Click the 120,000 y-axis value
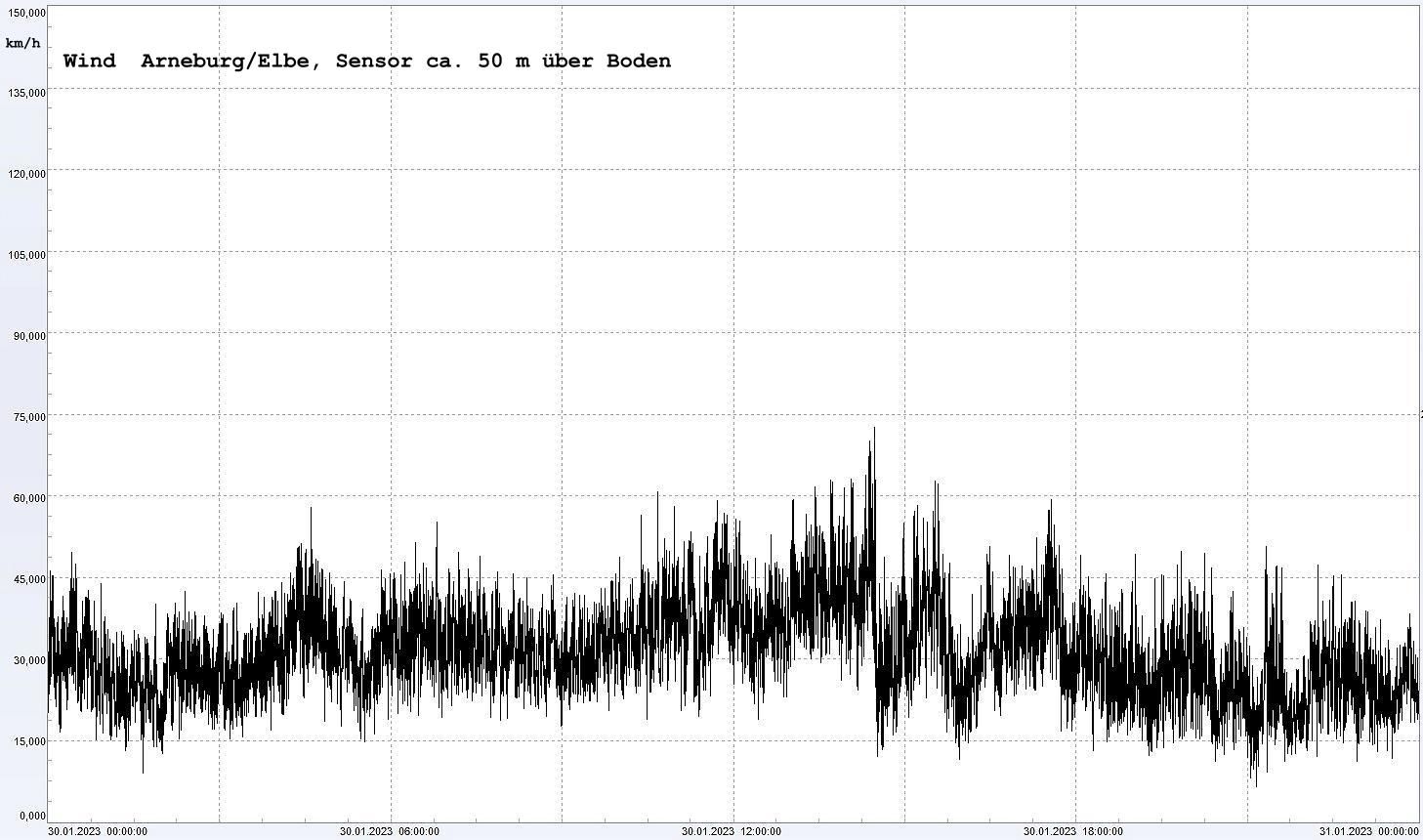 tap(26, 175)
